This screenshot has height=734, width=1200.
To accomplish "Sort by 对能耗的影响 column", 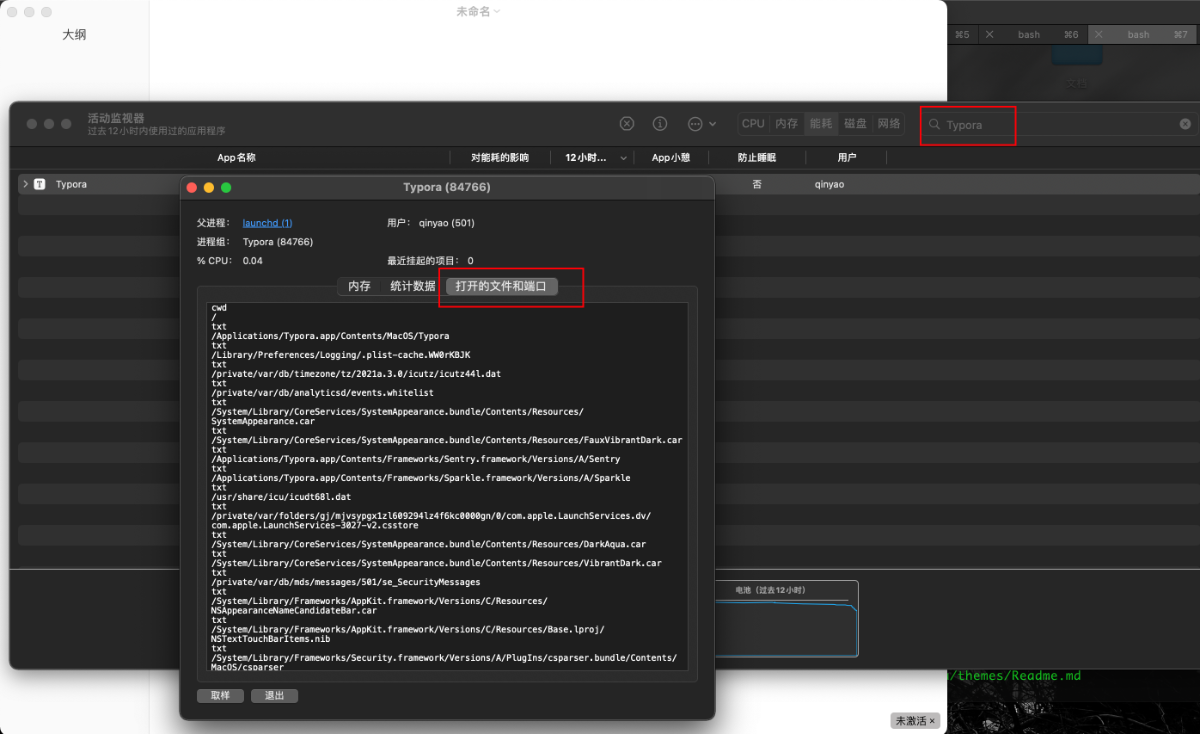I will coord(500,158).
